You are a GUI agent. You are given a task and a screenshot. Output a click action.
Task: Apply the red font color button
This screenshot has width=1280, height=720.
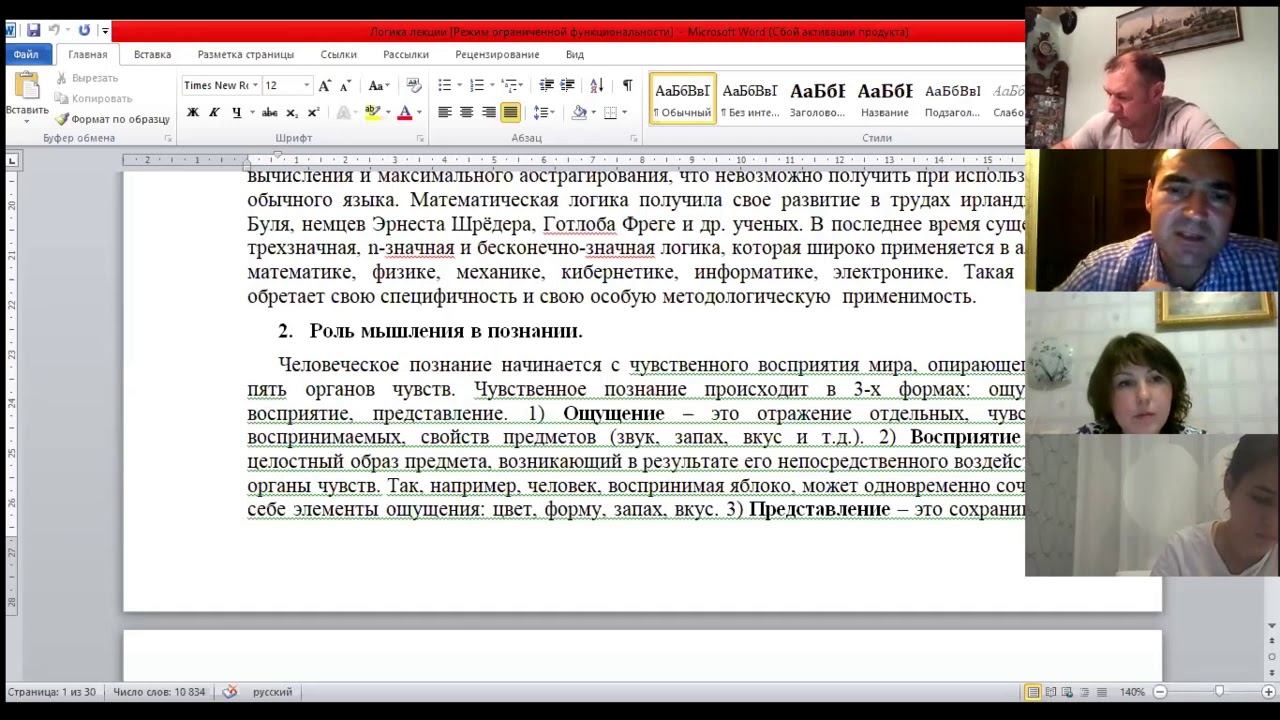point(405,112)
